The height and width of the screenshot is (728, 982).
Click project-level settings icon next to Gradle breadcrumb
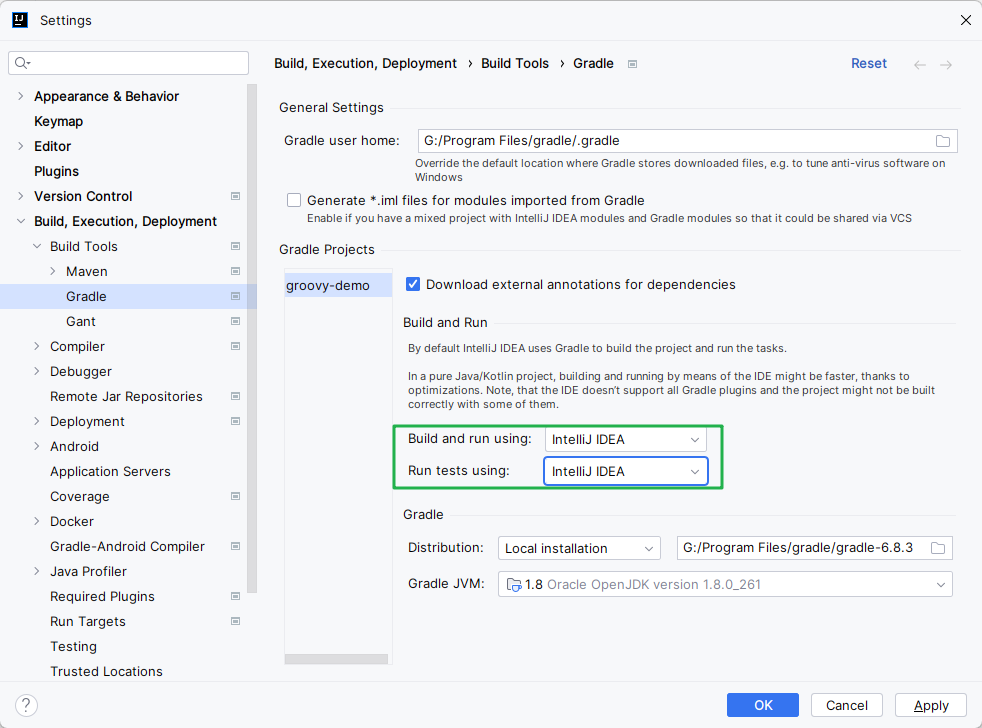coord(633,64)
